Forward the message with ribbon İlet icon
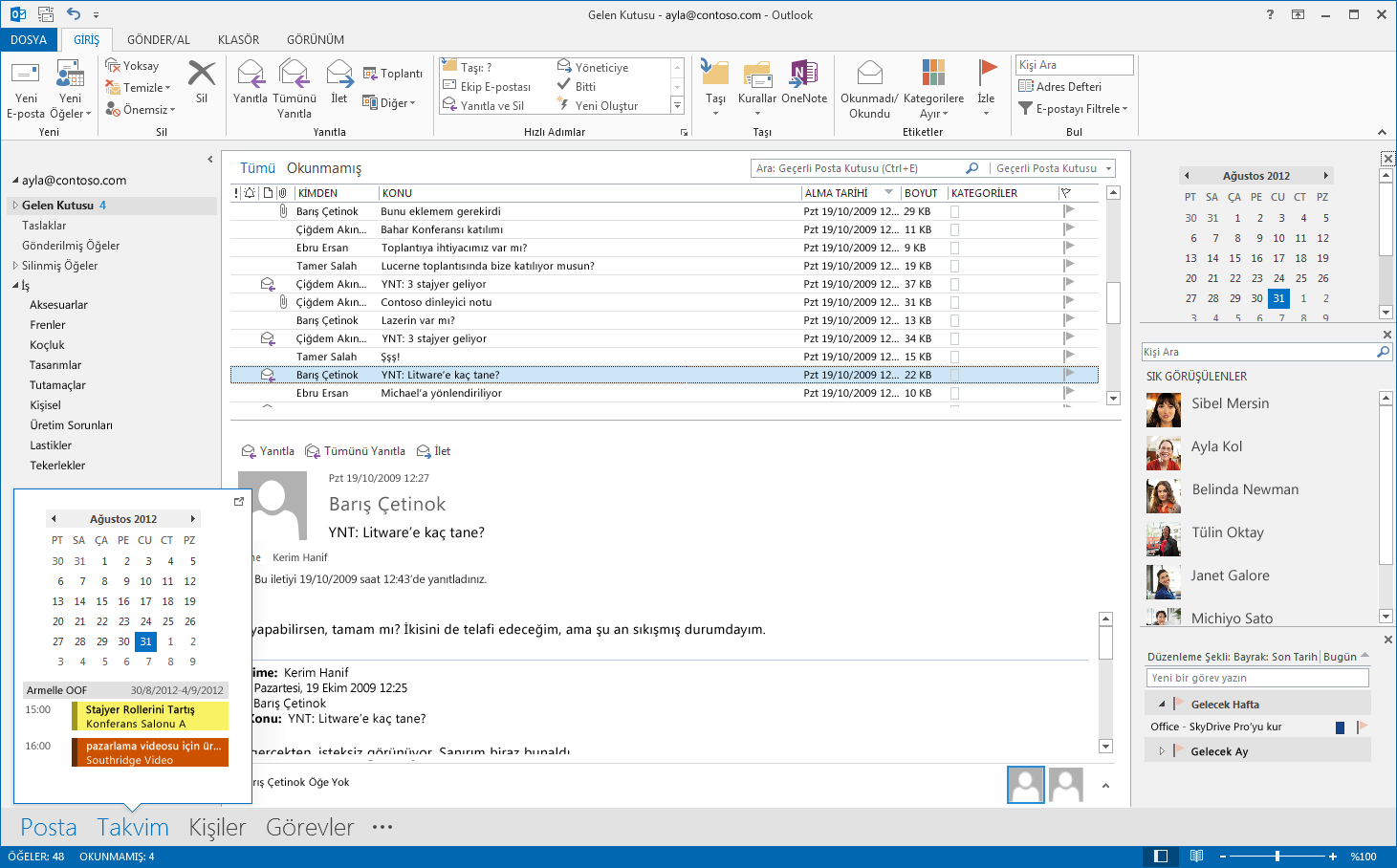 coord(339,82)
